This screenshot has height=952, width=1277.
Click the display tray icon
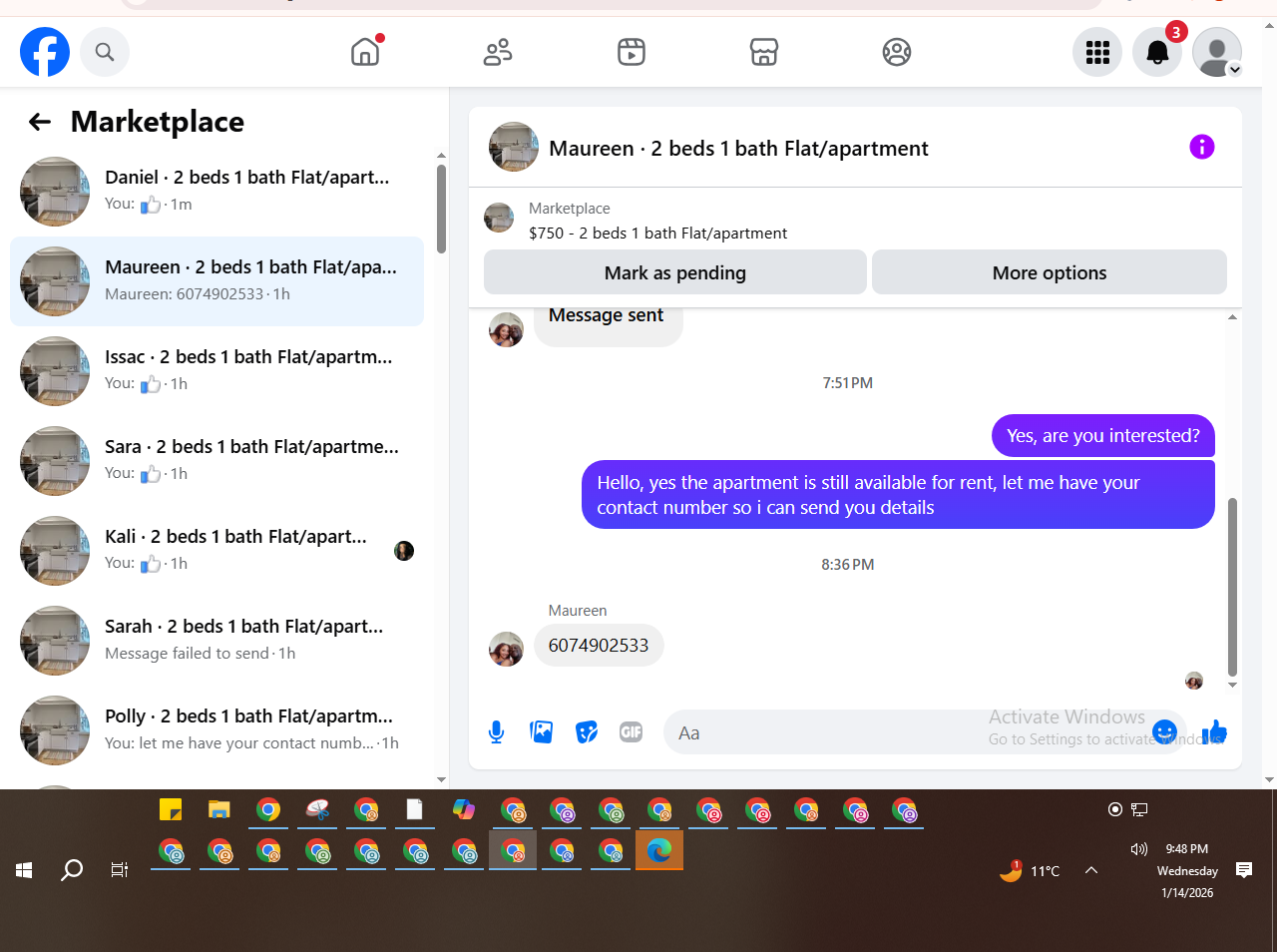click(x=1139, y=809)
